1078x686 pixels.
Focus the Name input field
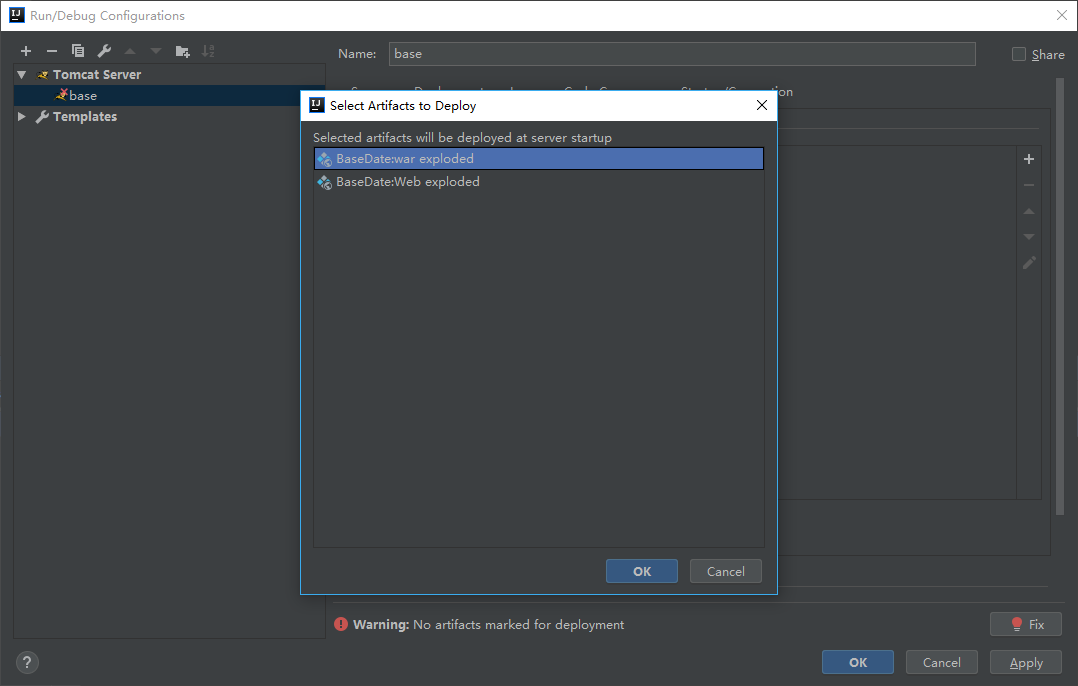pos(682,54)
